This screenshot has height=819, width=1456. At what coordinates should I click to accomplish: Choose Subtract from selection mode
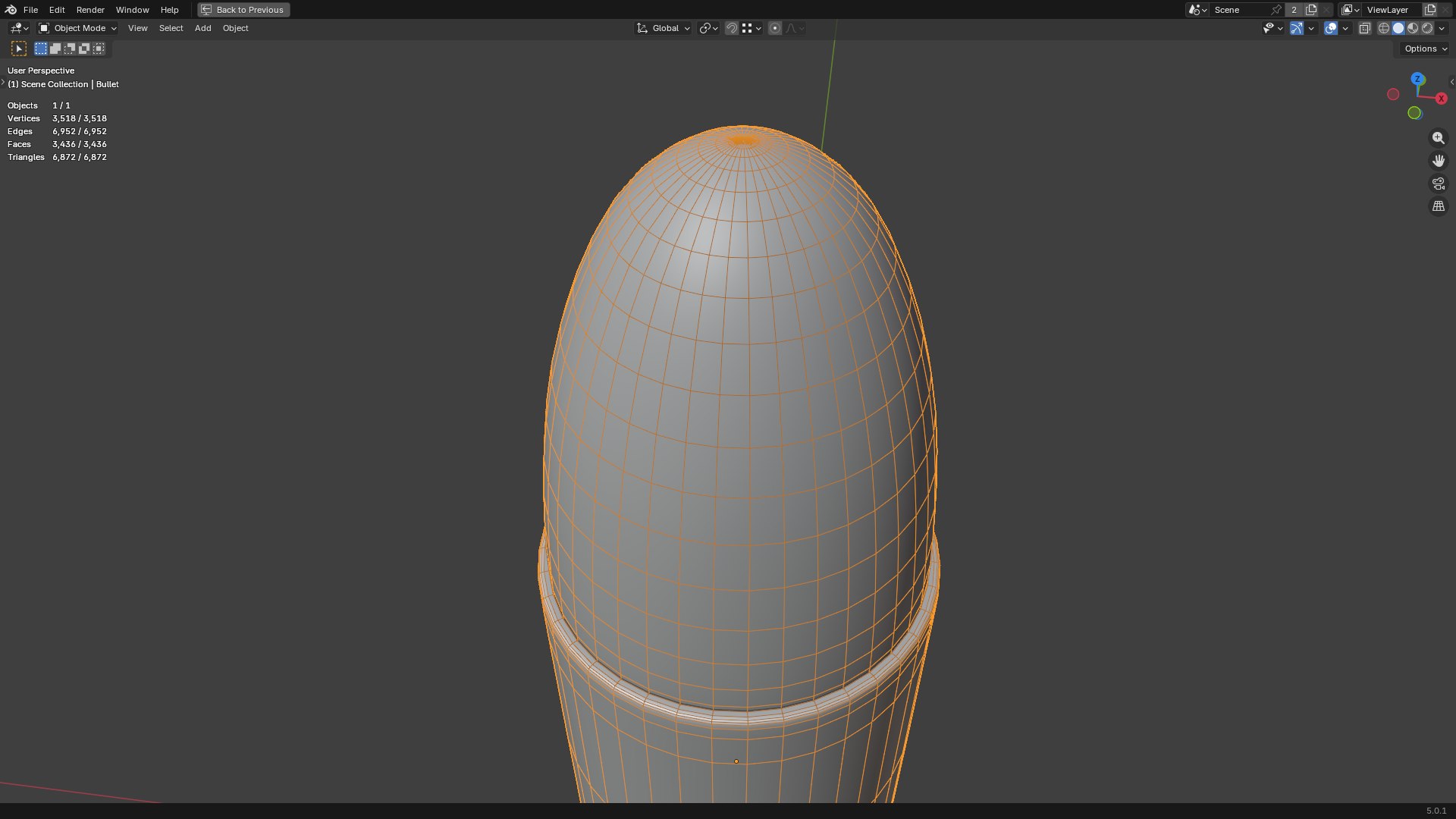70,49
